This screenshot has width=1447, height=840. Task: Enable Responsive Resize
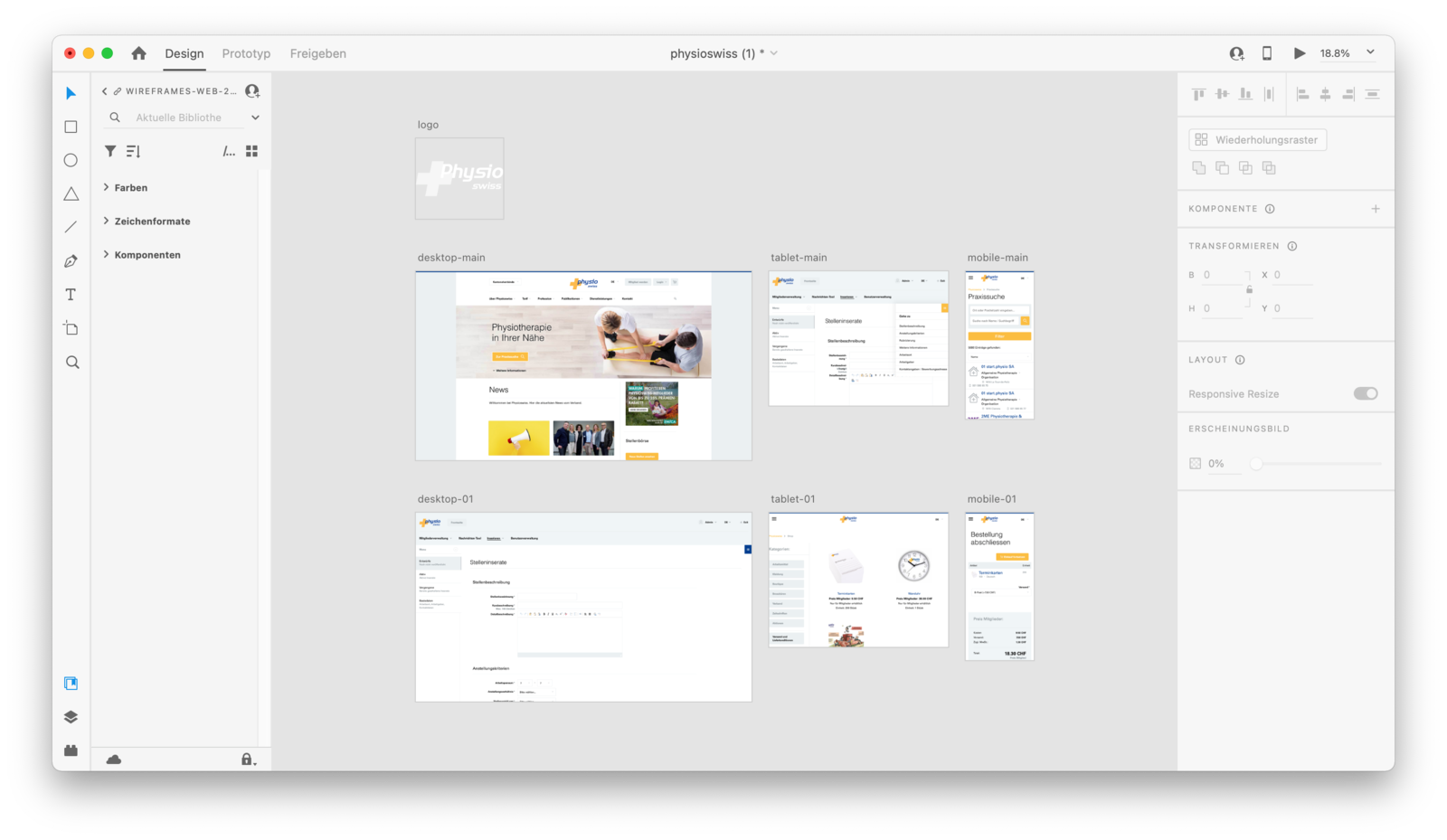[x=1366, y=393]
